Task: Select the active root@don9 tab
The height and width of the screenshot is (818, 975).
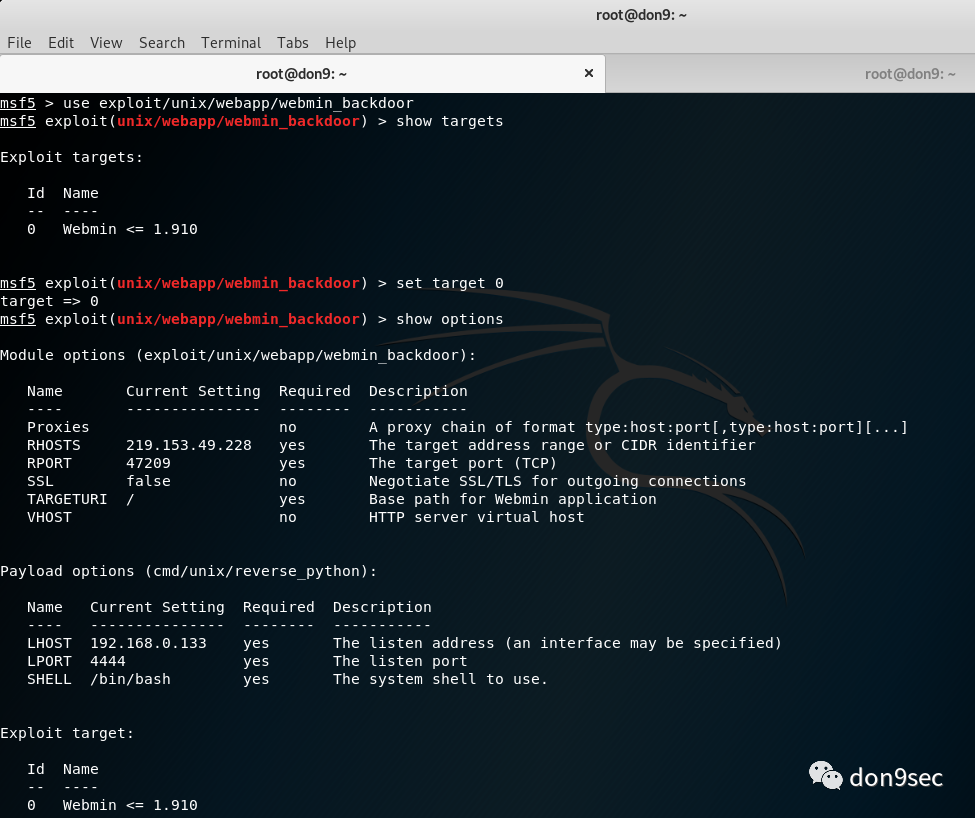Action: (302, 74)
